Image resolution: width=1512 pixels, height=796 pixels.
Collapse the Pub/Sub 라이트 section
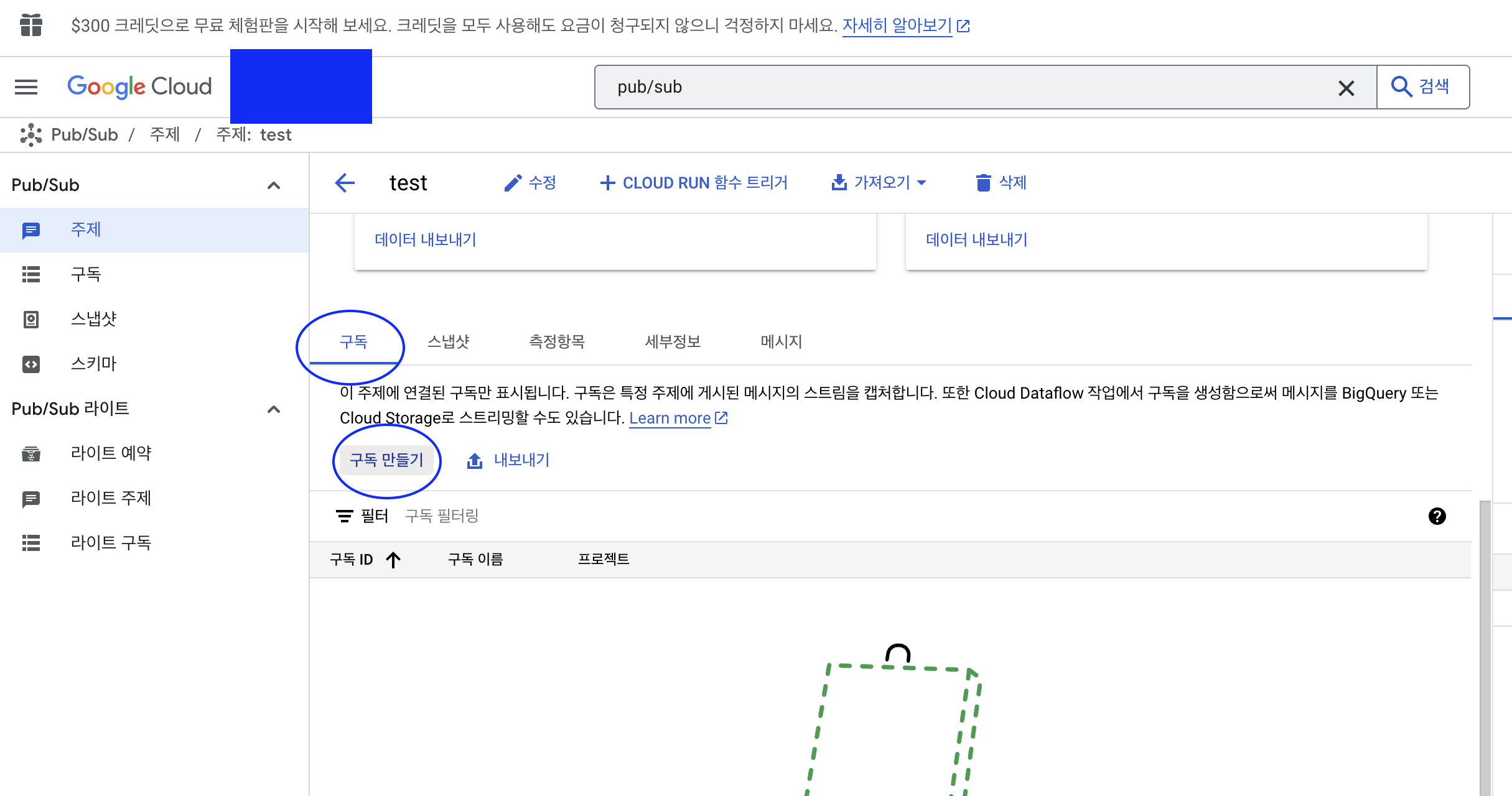click(x=274, y=409)
